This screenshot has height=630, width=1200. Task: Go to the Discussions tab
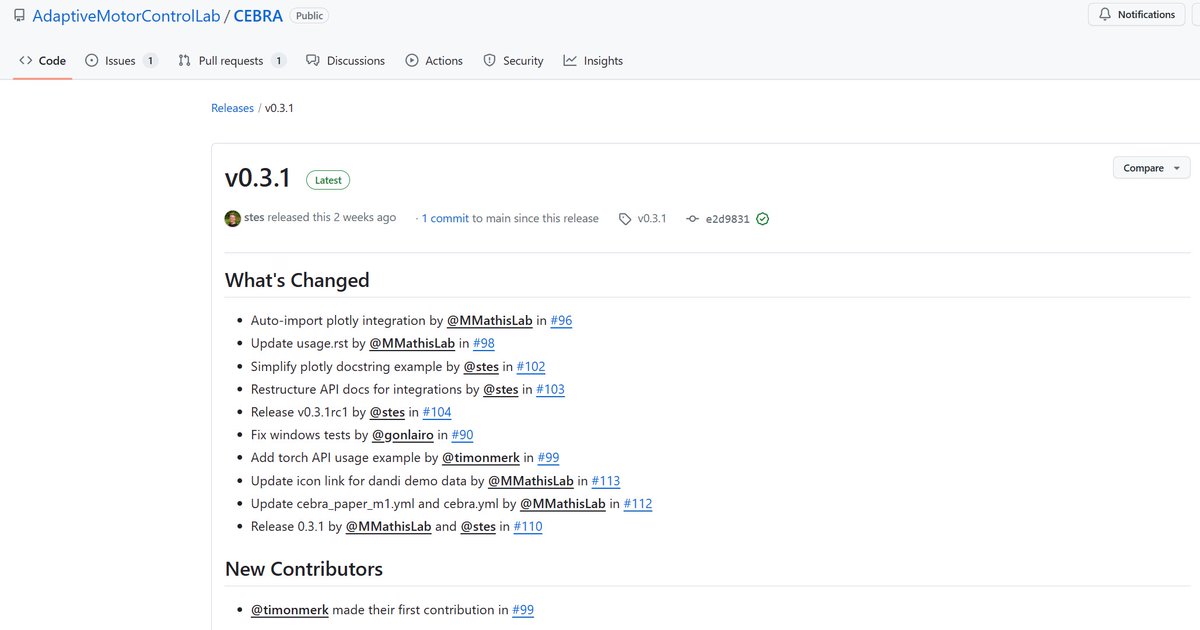(345, 61)
